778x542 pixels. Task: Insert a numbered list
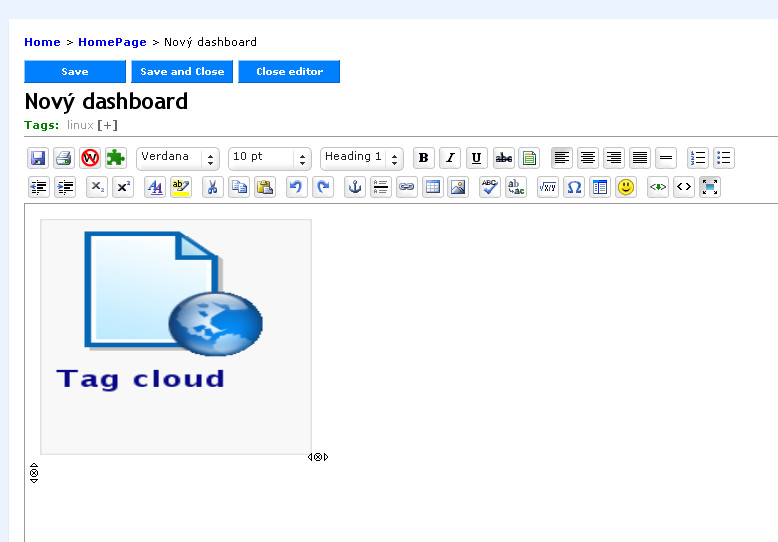698,158
